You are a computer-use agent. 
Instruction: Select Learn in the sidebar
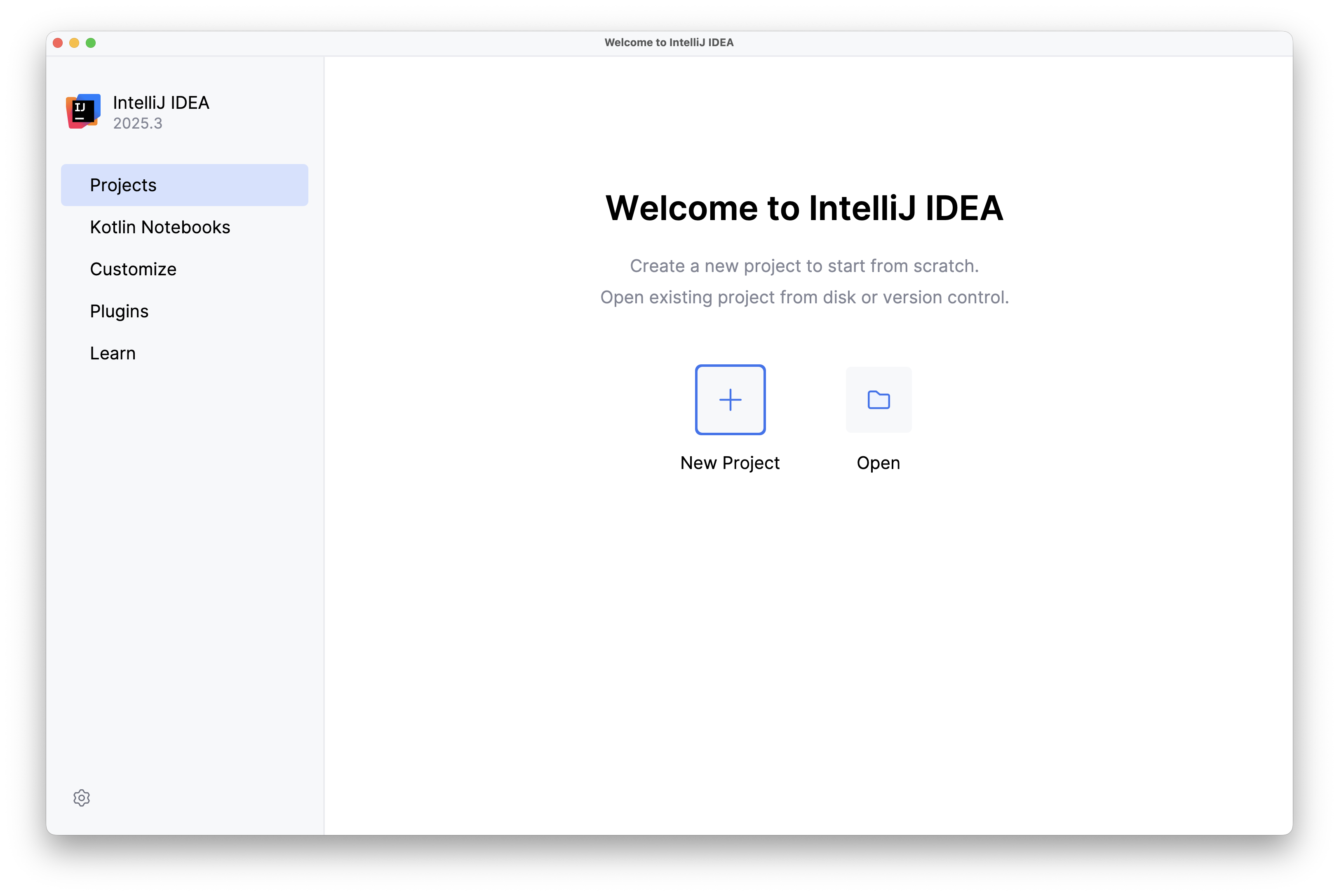[112, 352]
